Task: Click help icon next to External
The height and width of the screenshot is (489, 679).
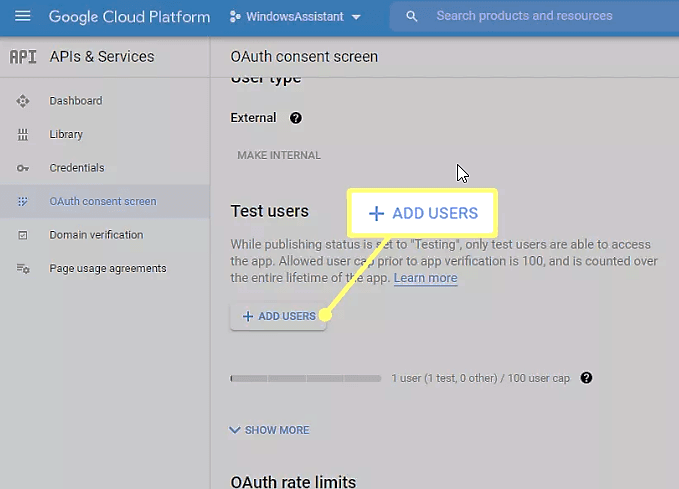Action: tap(296, 118)
